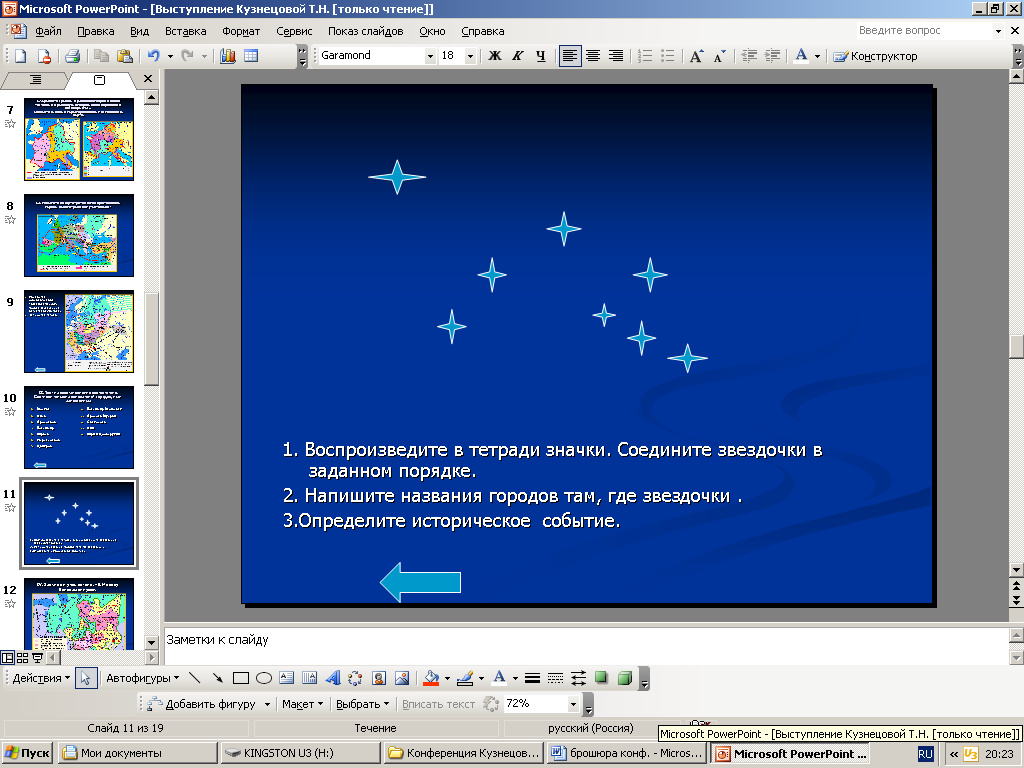This screenshot has width=1024, height=768.
Task: Click the blue back arrow on the slide
Action: 421,582
